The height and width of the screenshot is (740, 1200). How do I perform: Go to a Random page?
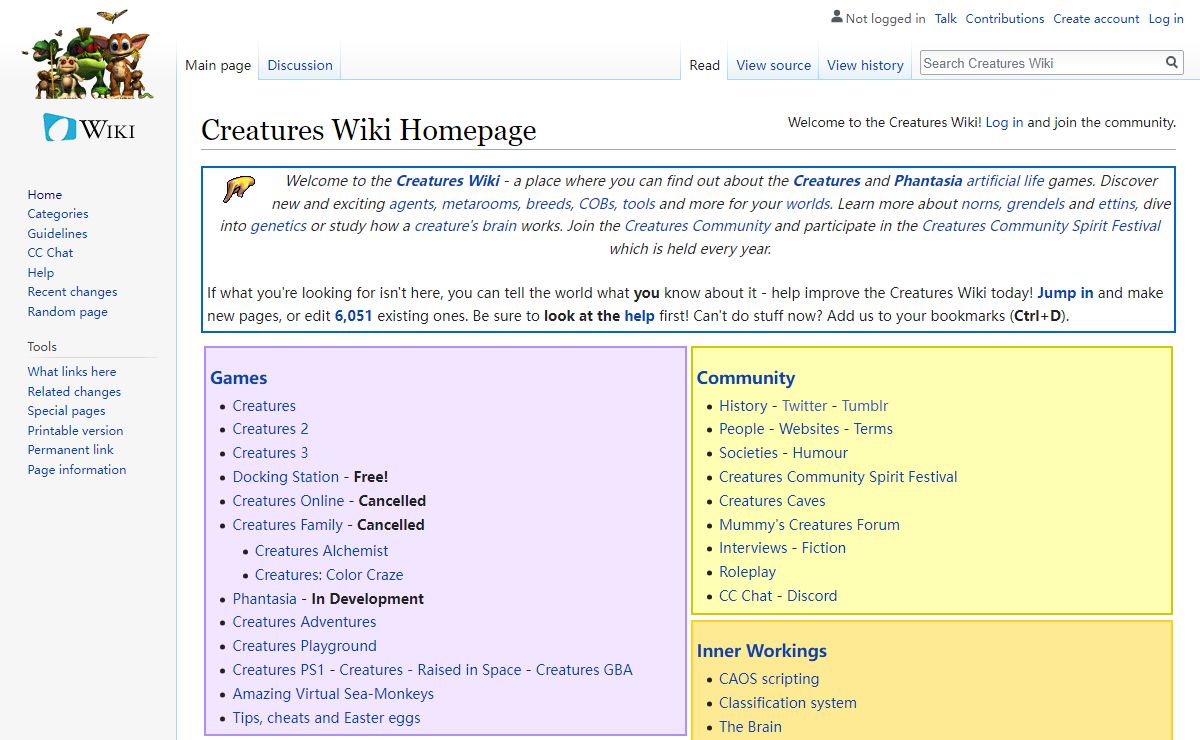[68, 311]
